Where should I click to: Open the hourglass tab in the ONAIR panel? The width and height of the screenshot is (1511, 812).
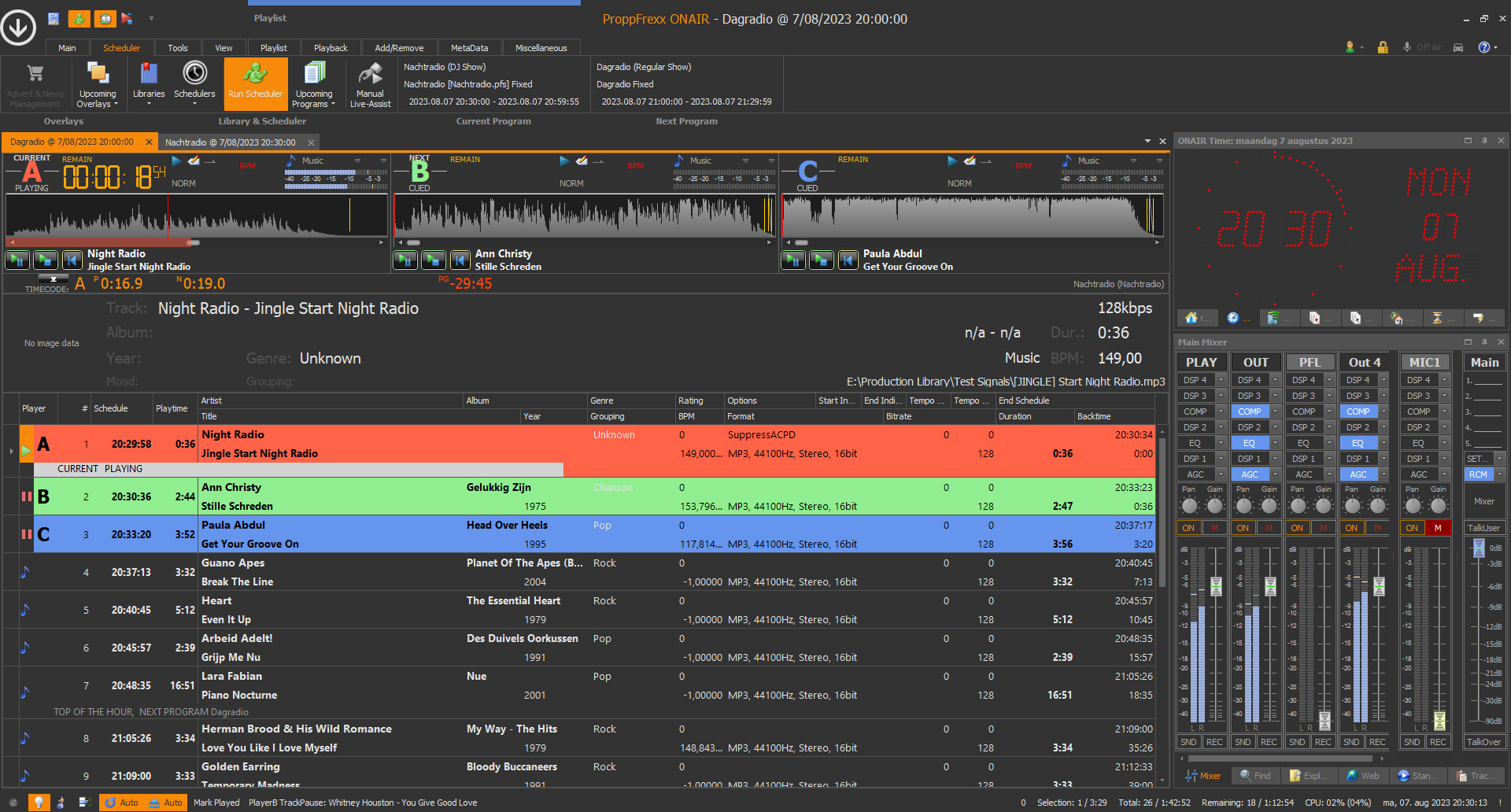1438,318
